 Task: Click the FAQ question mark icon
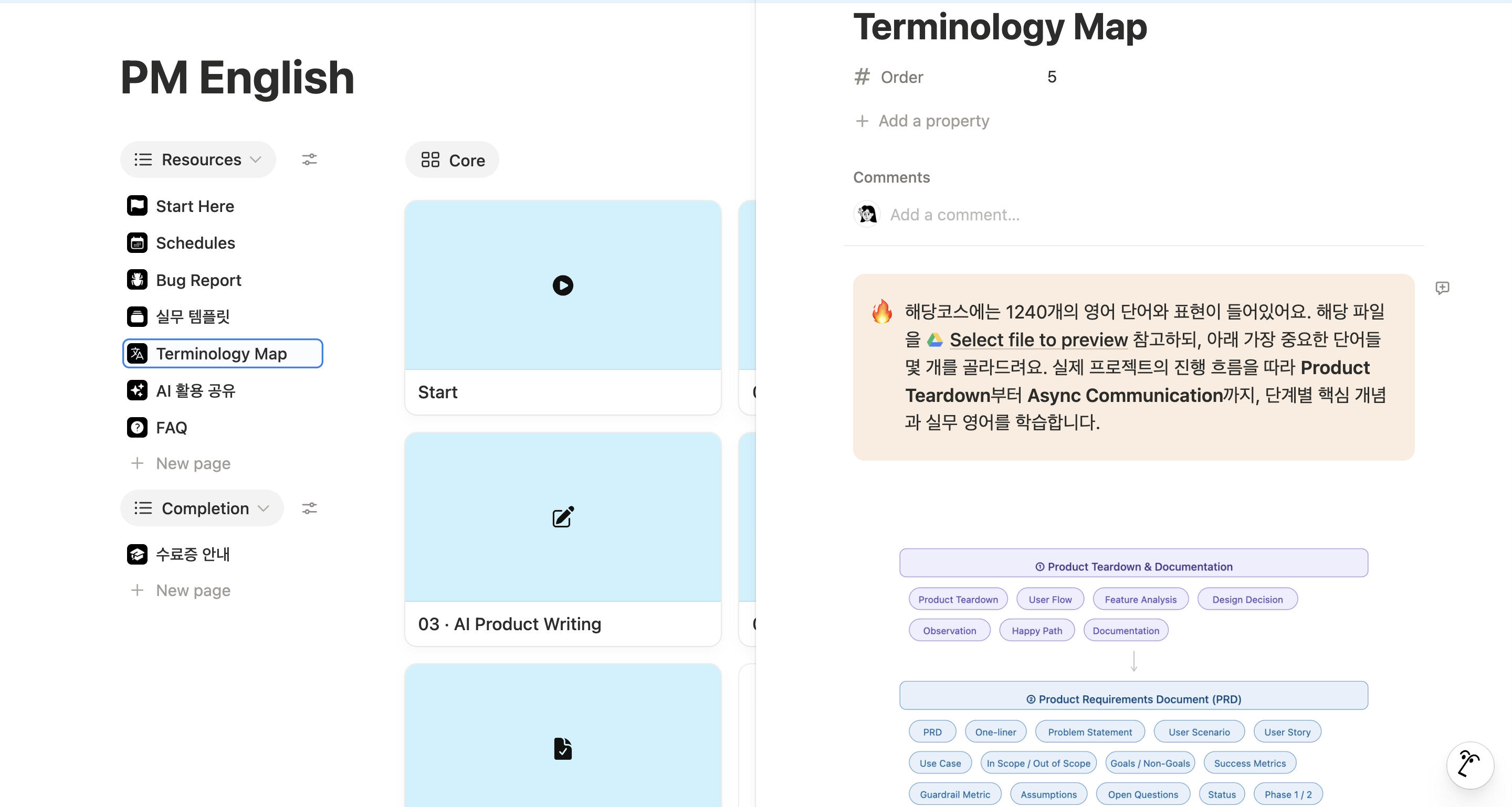[x=136, y=427]
